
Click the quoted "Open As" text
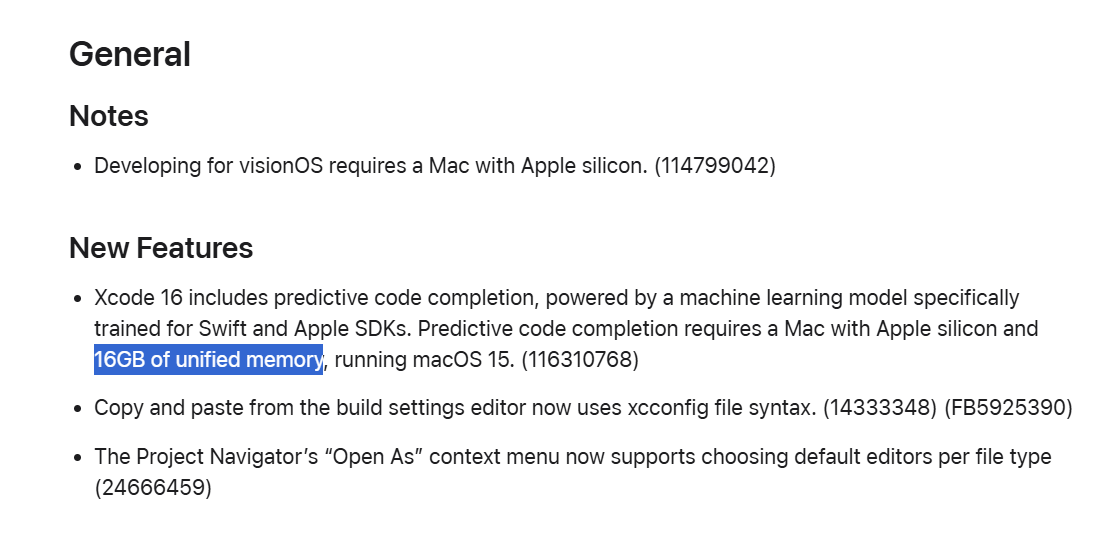[376, 456]
